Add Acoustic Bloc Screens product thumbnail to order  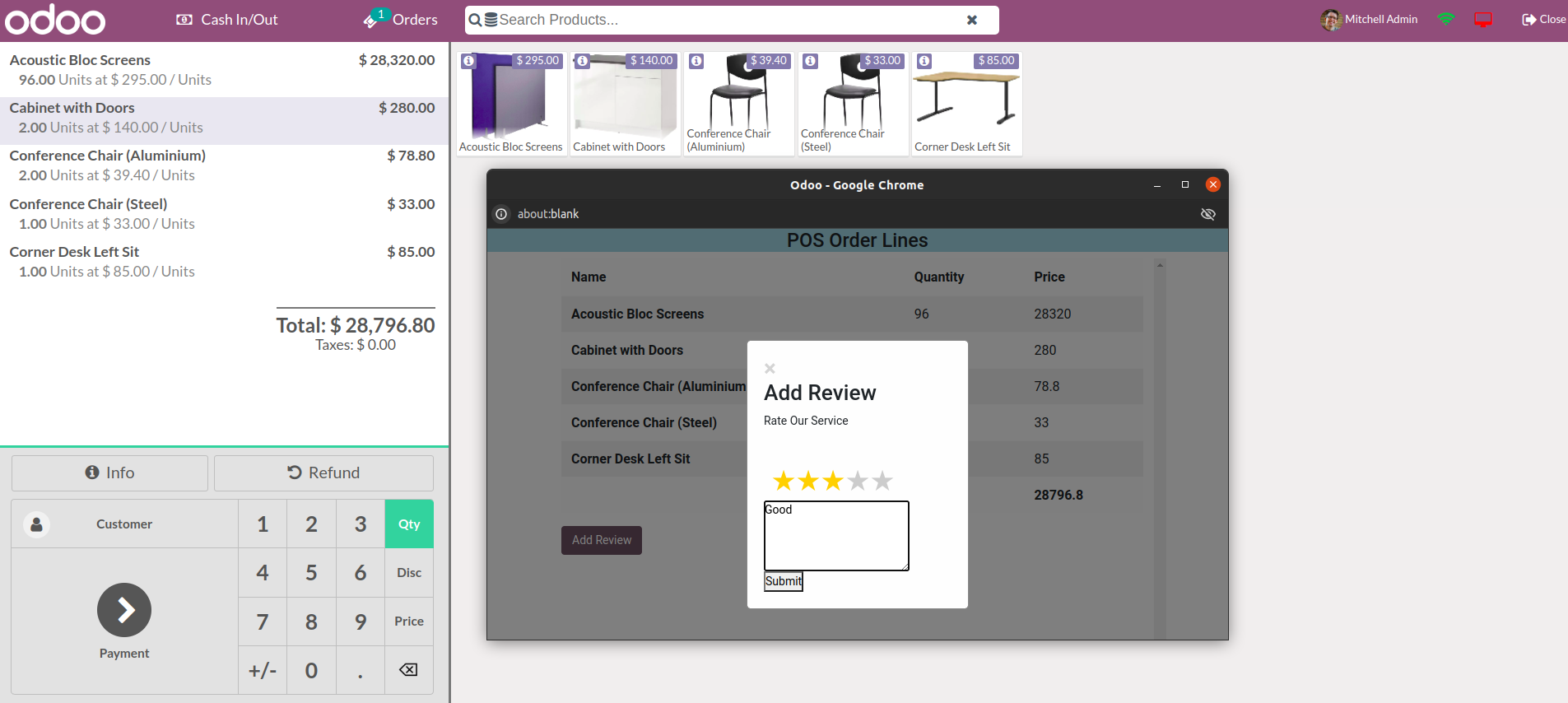(x=511, y=103)
